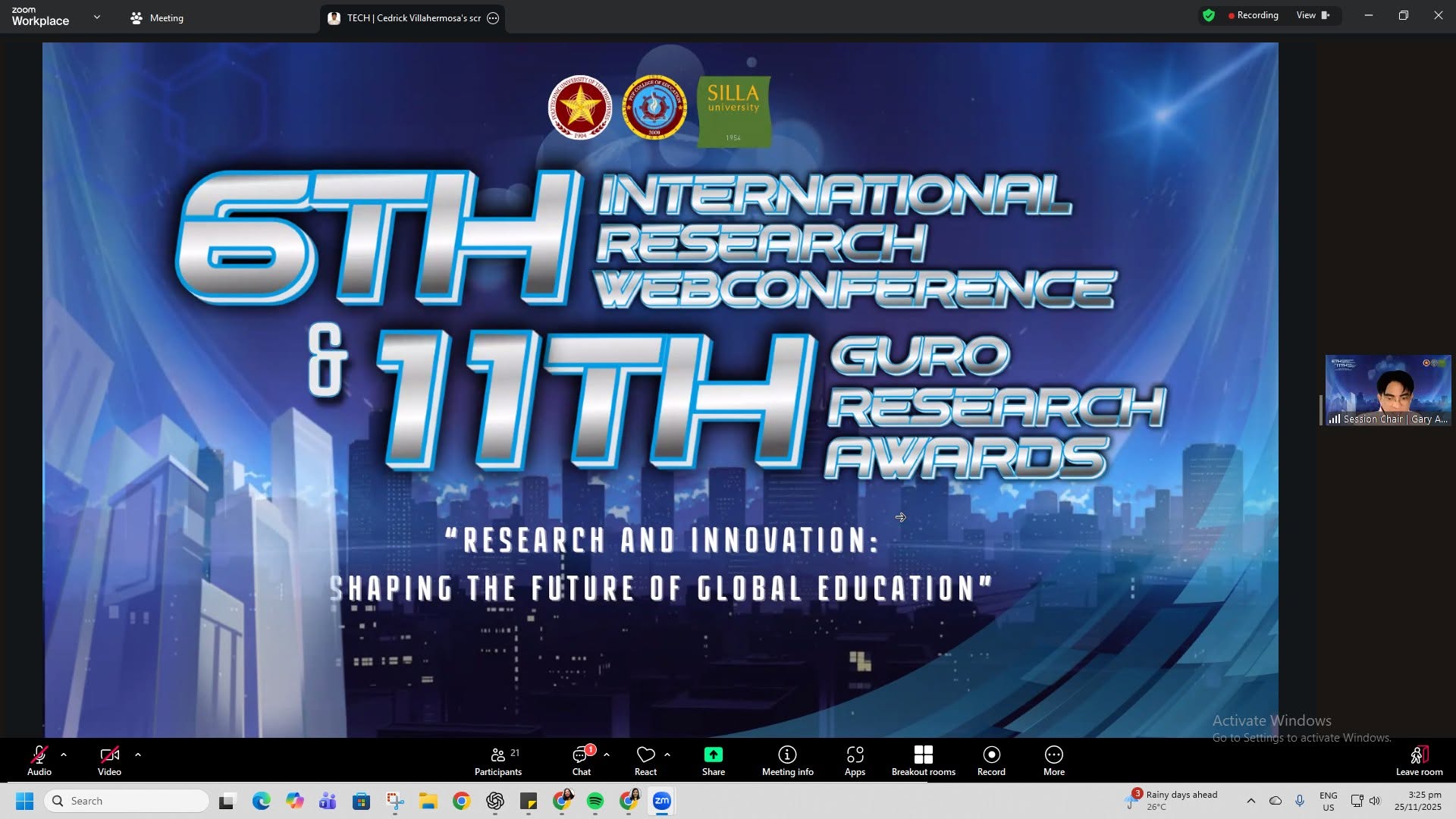Viewport: 1456px width, 819px height.
Task: Click the green encryption shield icon
Action: (x=1209, y=15)
